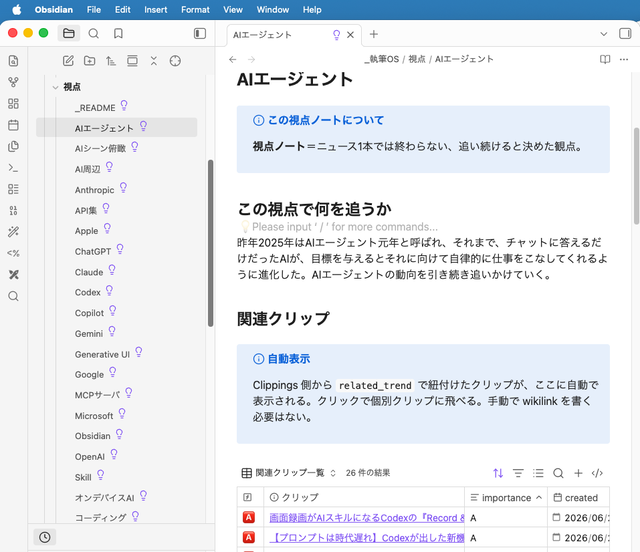Toggle importance column sort arrow
The width and height of the screenshot is (640, 552).
(x=539, y=497)
